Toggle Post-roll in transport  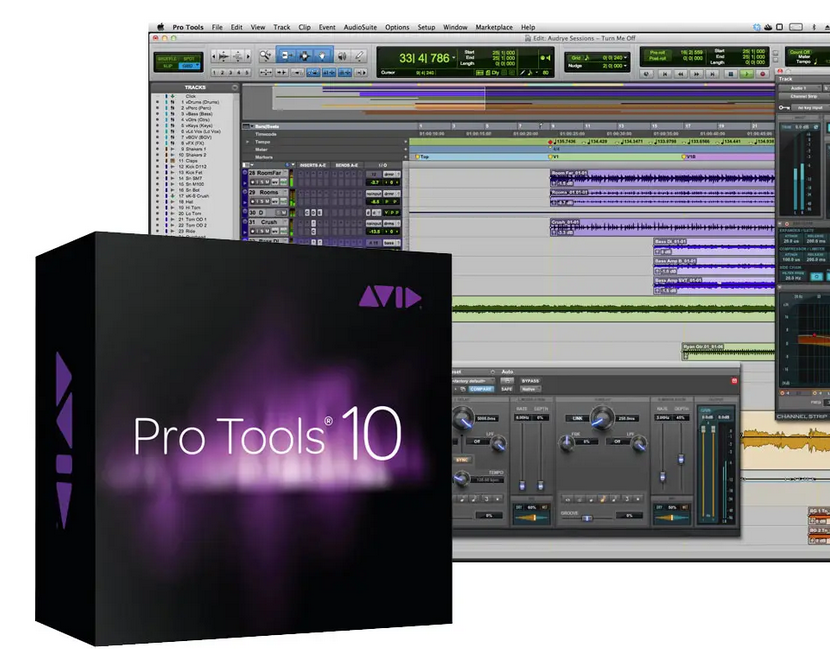(x=657, y=58)
